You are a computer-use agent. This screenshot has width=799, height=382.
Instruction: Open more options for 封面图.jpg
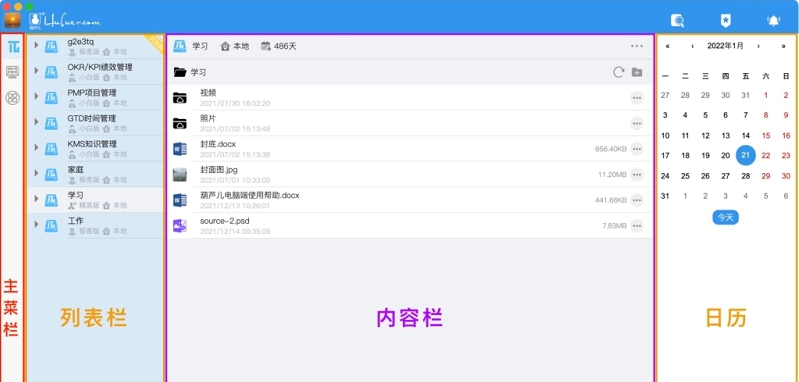click(636, 175)
